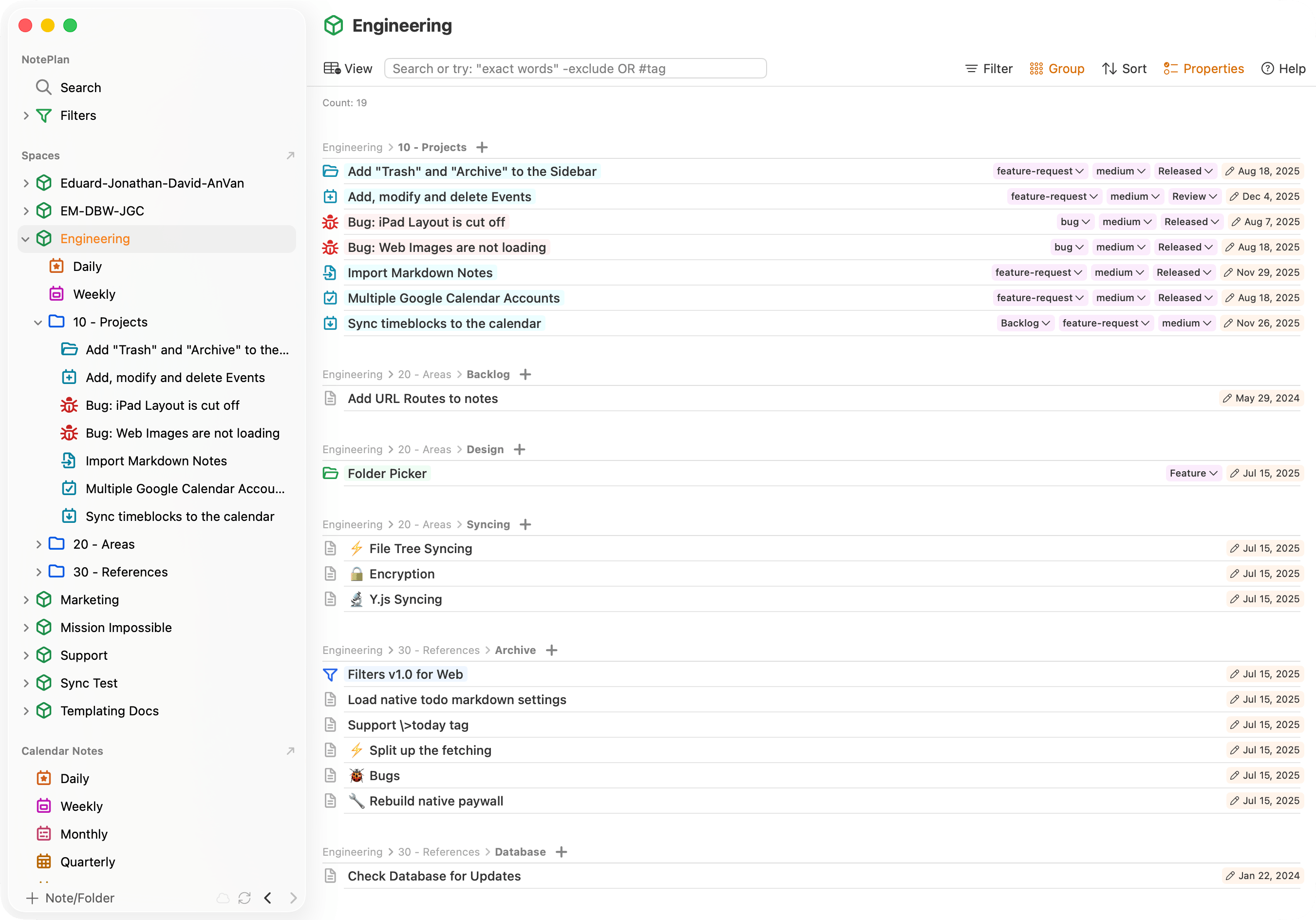
Task: Click the bug icon beside iPad Layout row
Action: pyautogui.click(x=330, y=222)
